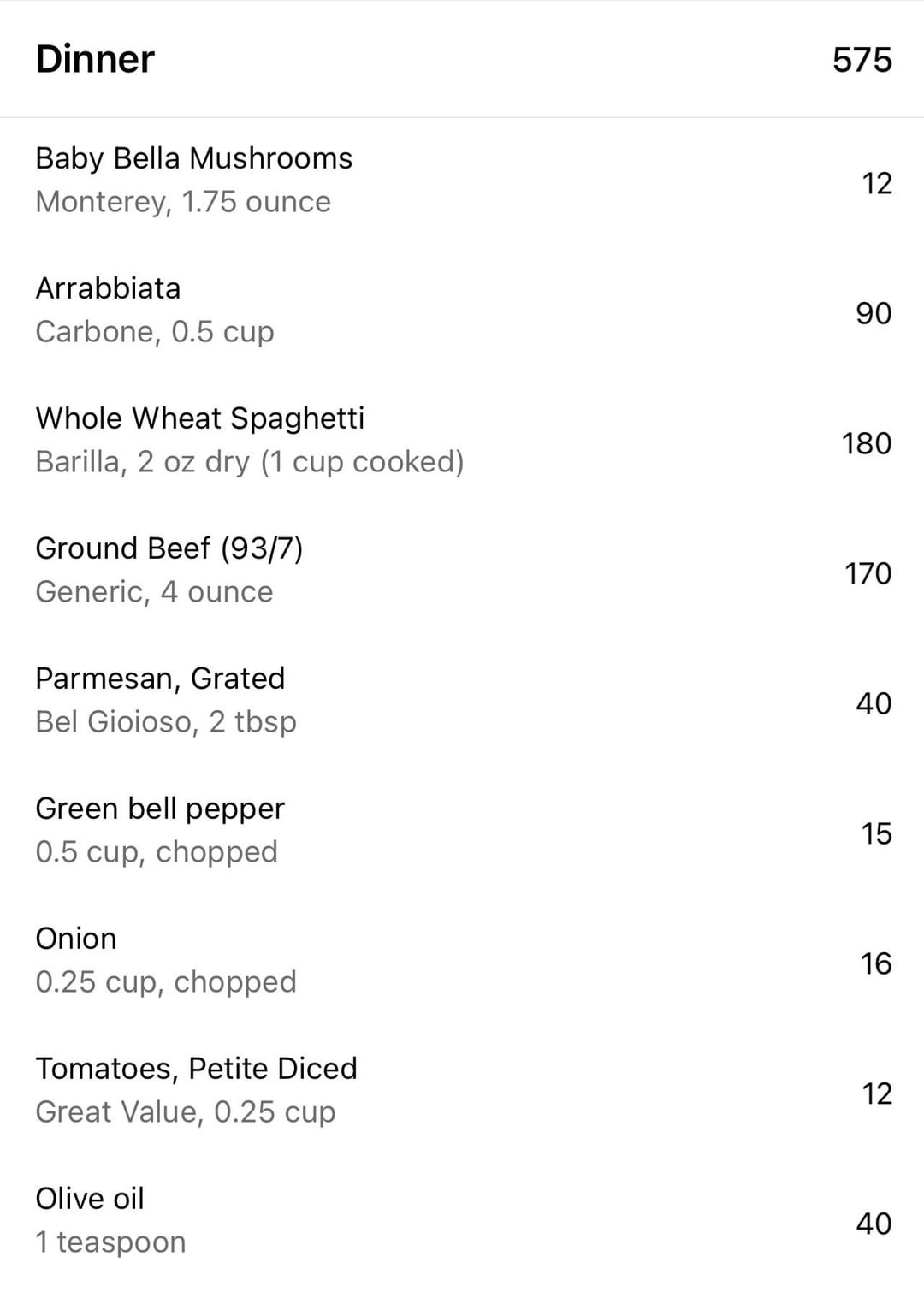This screenshot has width=924, height=1292.
Task: Tap 'Monterey, 1.75 ounce' serving detail
Action: (183, 202)
